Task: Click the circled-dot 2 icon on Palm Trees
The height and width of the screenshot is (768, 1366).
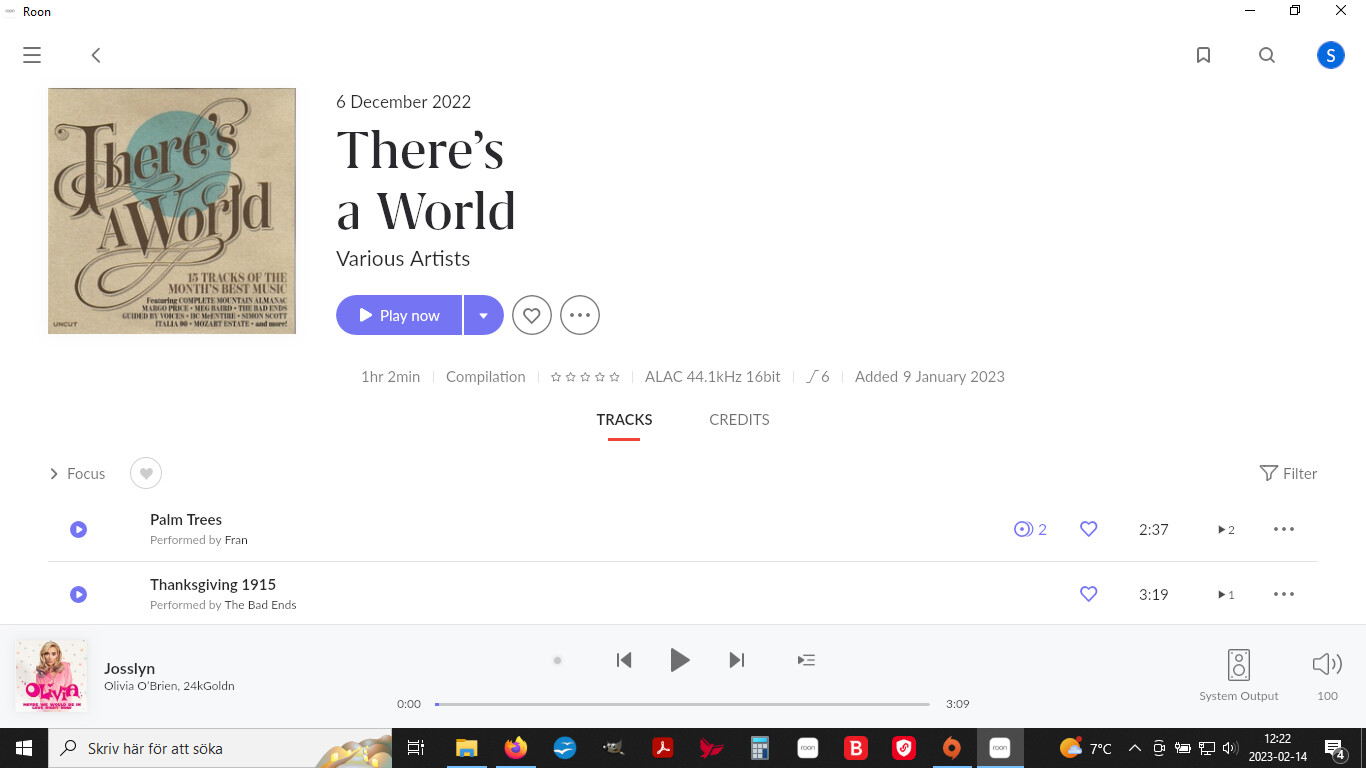Action: click(x=1030, y=529)
